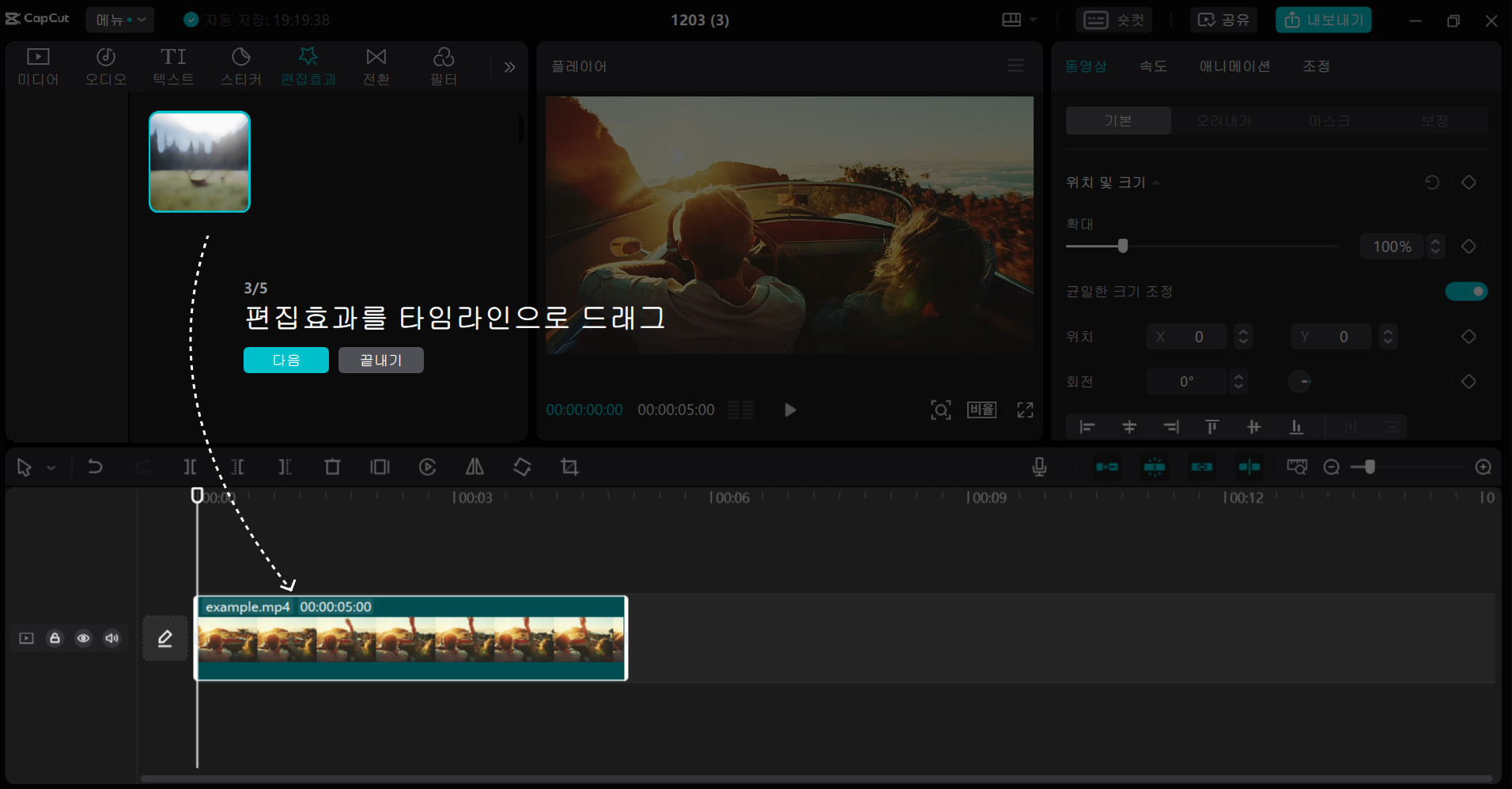Open the player panel hamburger menu

tap(1016, 66)
